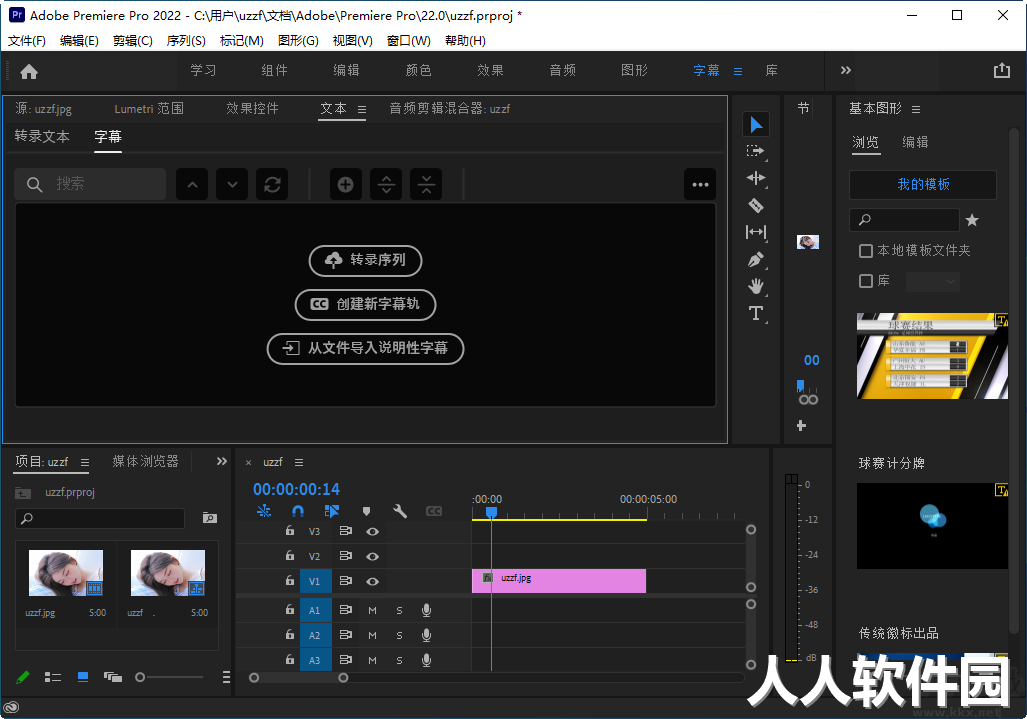Select the Slip tool

756,232
